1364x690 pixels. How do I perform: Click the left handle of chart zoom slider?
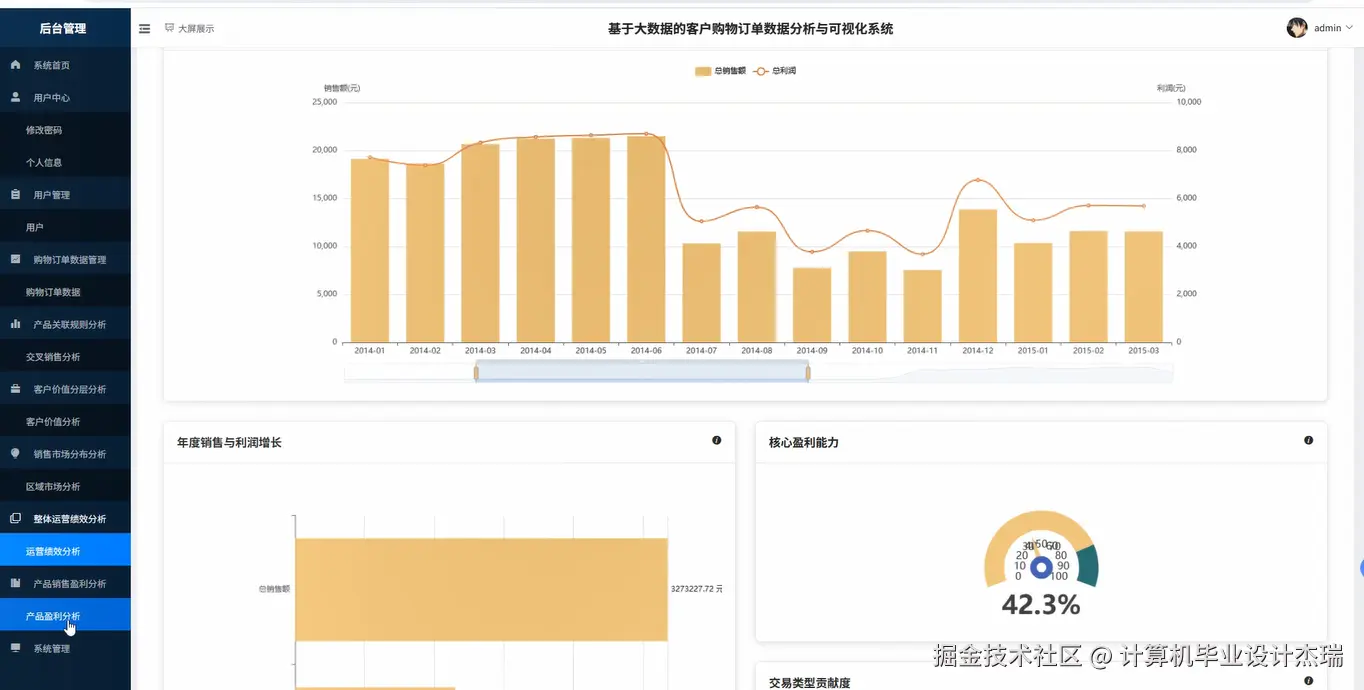coord(476,373)
